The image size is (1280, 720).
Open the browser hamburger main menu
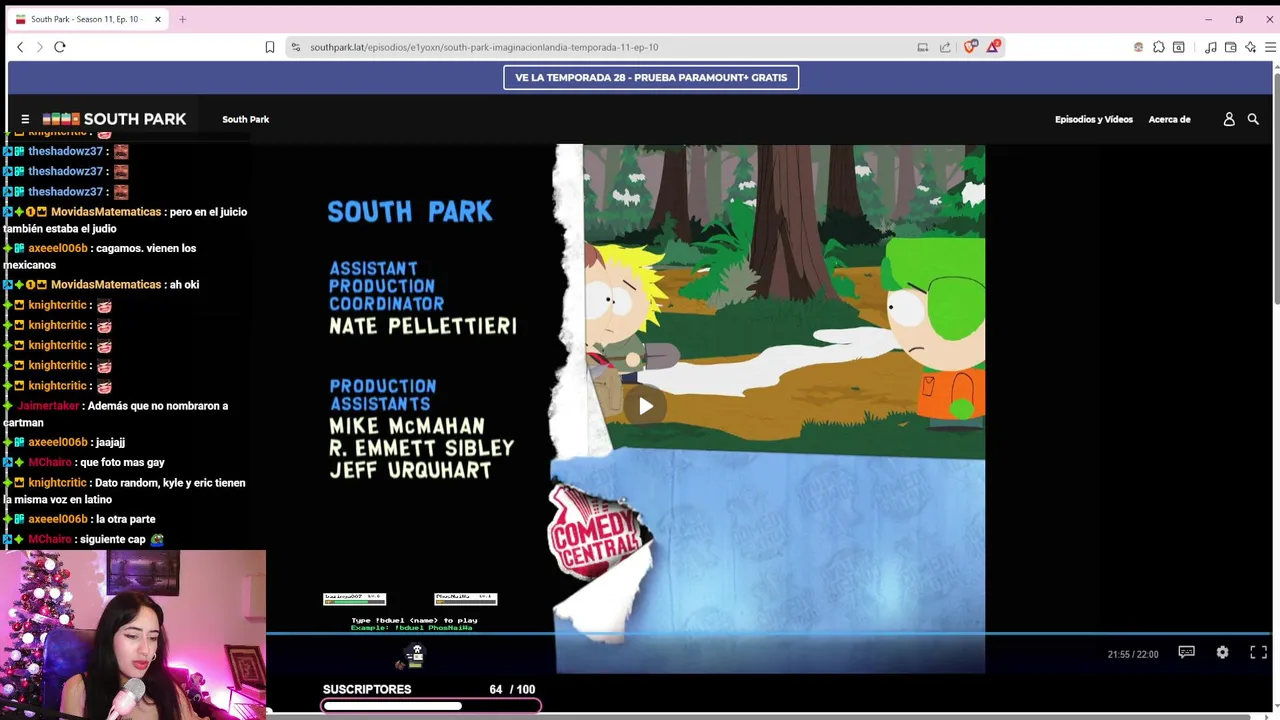click(1271, 47)
